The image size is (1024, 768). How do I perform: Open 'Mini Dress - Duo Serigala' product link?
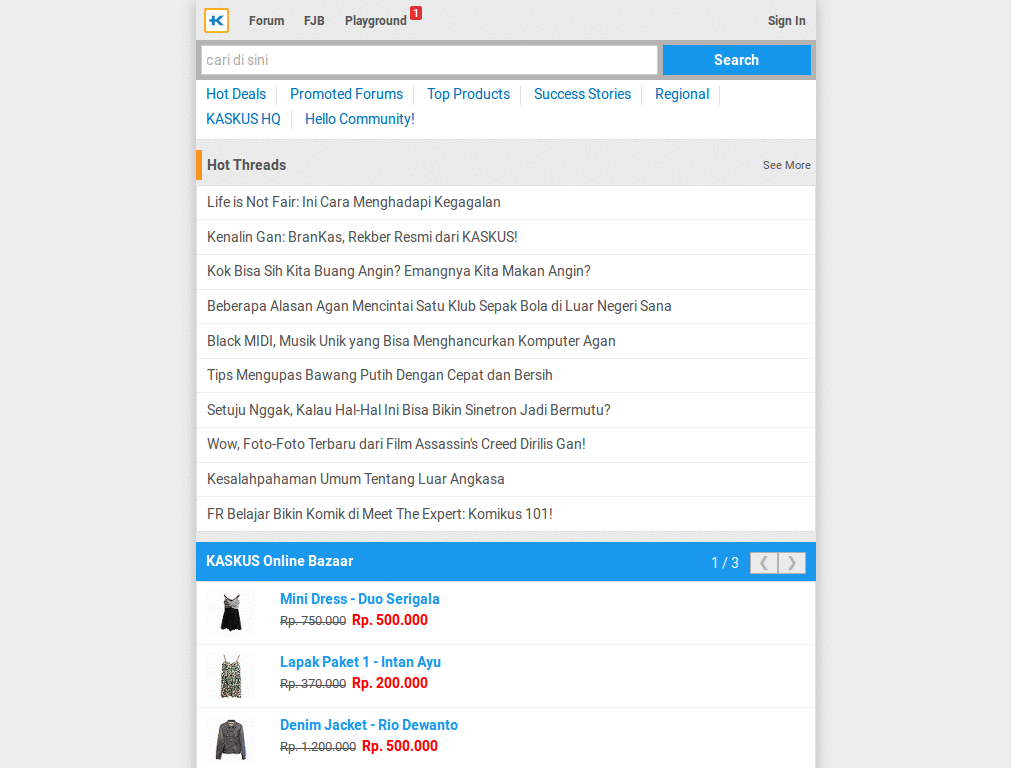[360, 599]
